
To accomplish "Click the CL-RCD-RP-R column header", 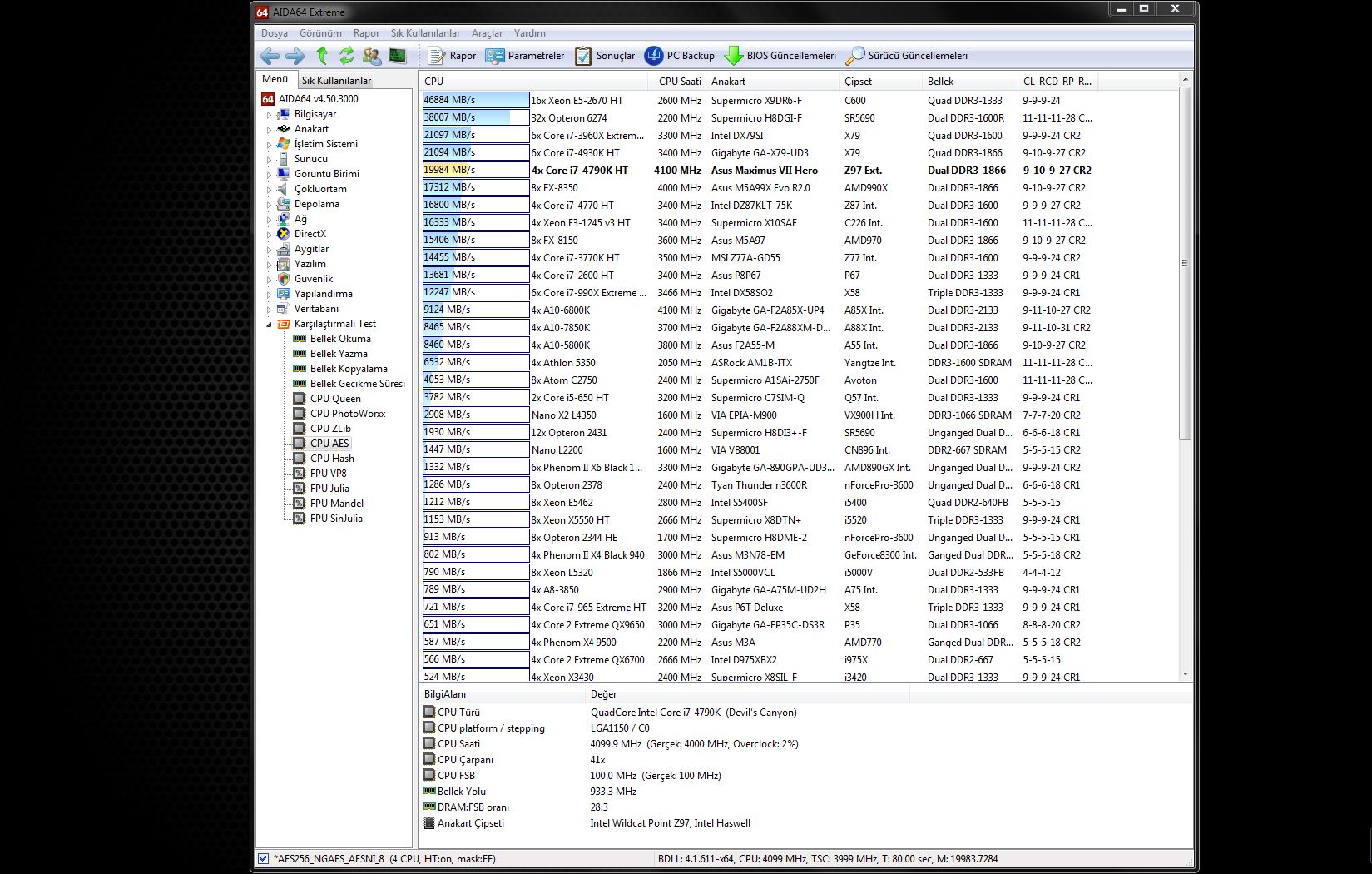I will tap(1057, 82).
